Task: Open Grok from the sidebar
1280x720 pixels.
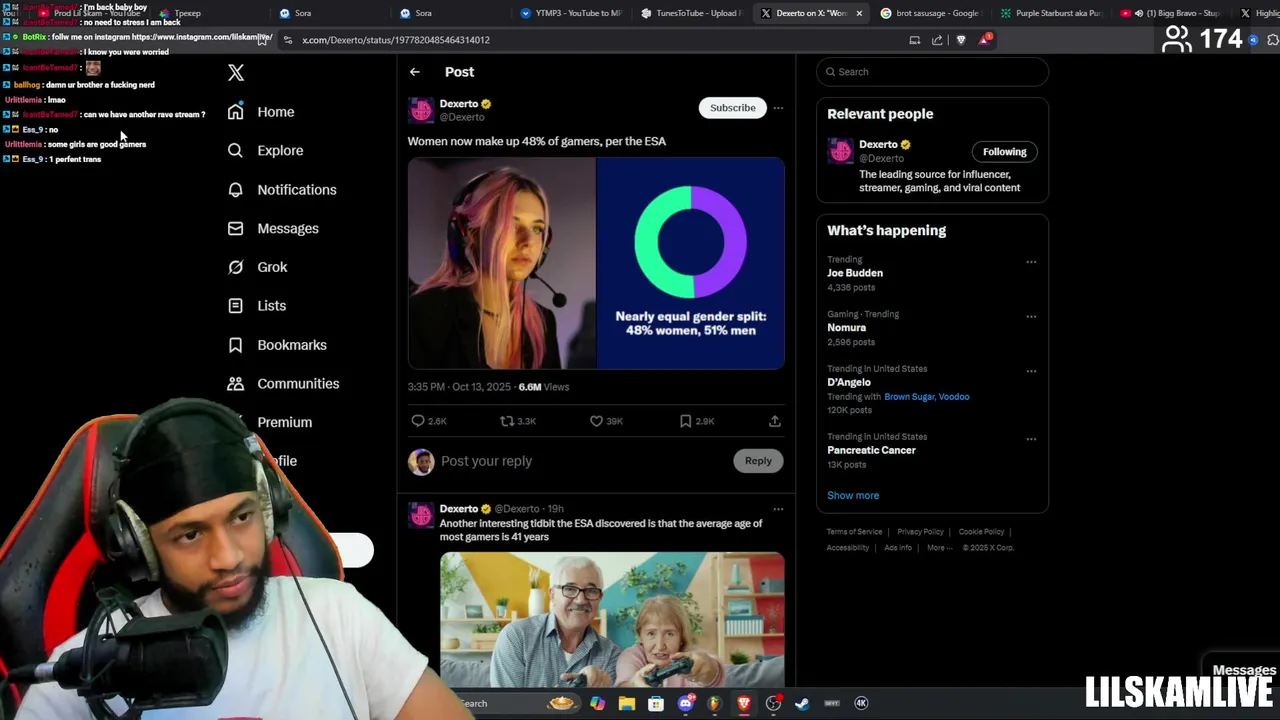Action: click(272, 267)
